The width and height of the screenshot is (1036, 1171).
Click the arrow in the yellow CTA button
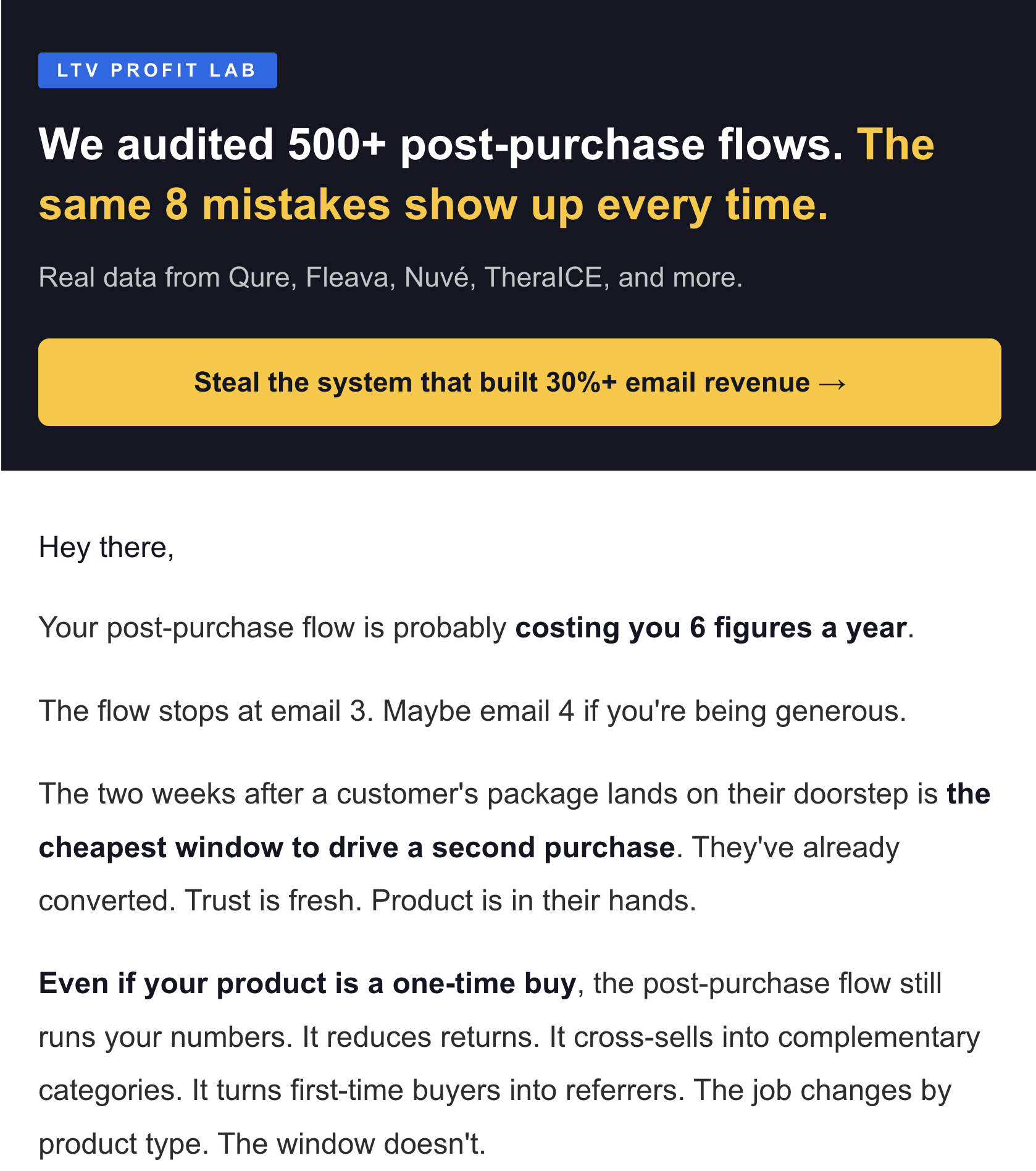(832, 384)
